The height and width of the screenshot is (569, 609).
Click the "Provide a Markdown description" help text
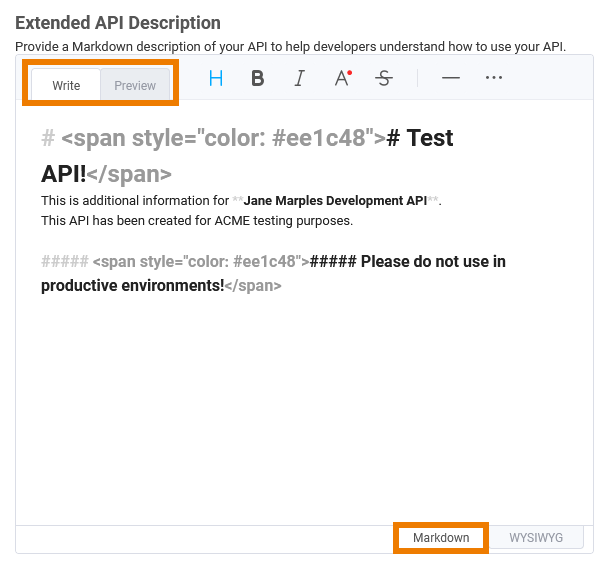pyautogui.click(x=290, y=46)
